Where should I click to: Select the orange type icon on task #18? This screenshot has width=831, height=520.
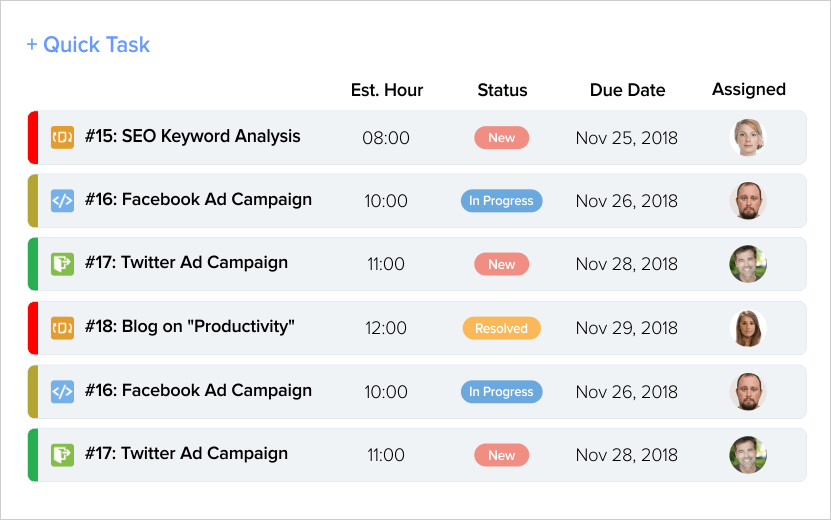tap(62, 328)
